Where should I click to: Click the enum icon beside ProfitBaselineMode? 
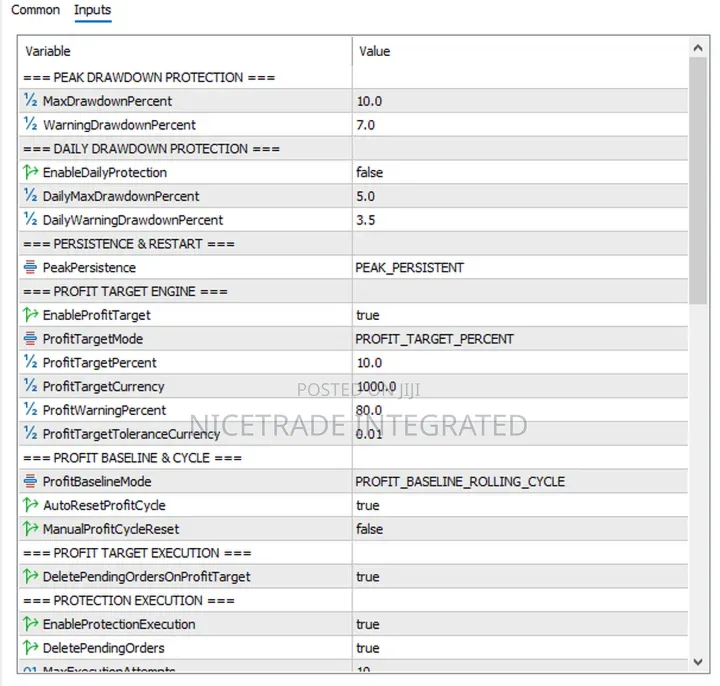(30, 481)
